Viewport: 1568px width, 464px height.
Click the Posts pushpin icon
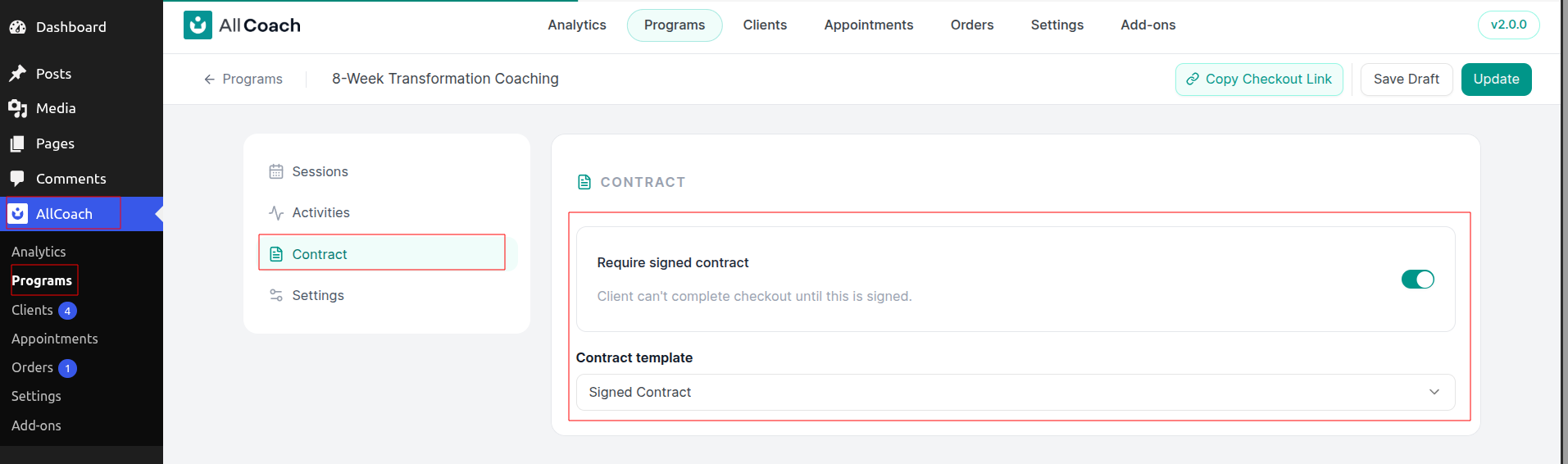point(18,74)
